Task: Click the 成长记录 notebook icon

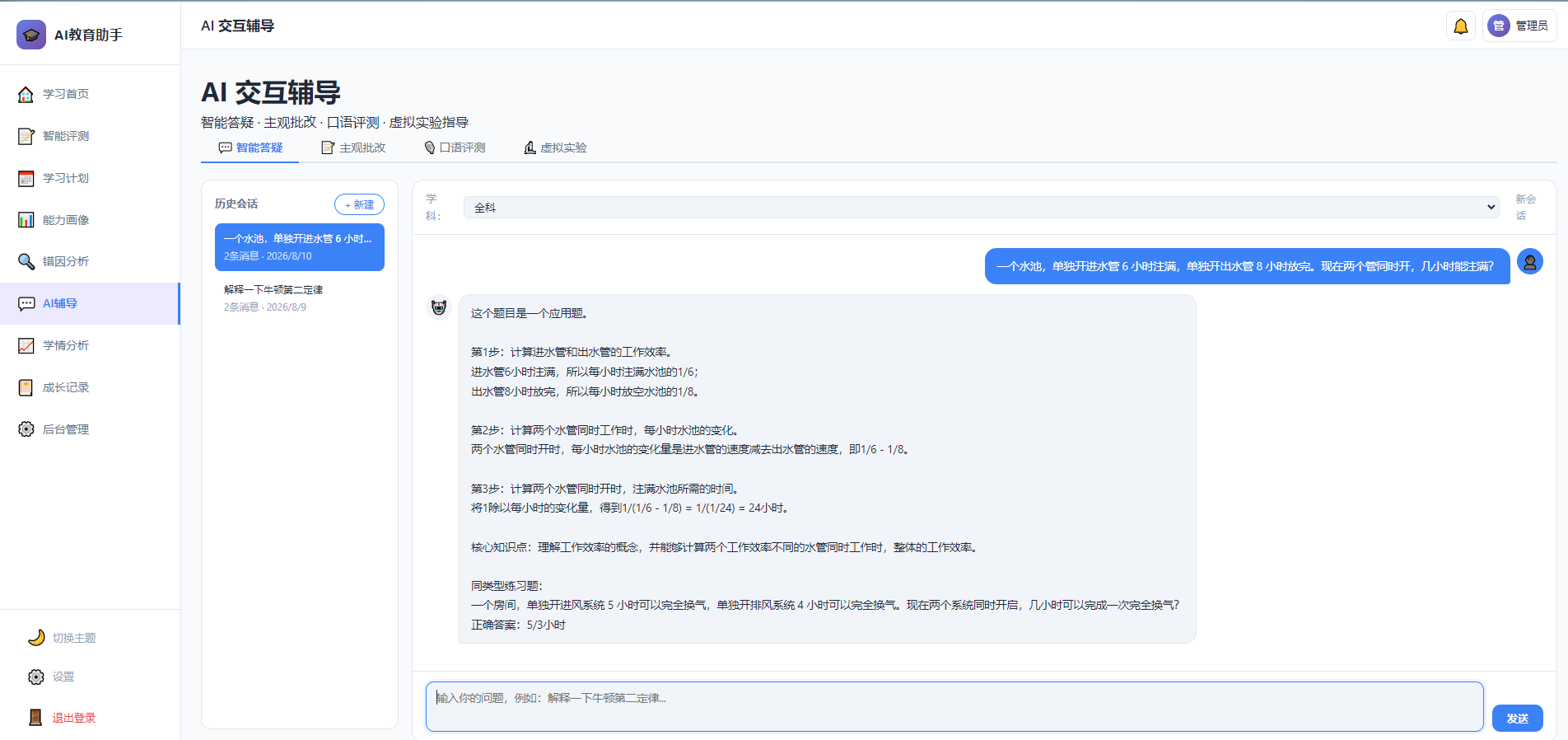Action: [26, 387]
